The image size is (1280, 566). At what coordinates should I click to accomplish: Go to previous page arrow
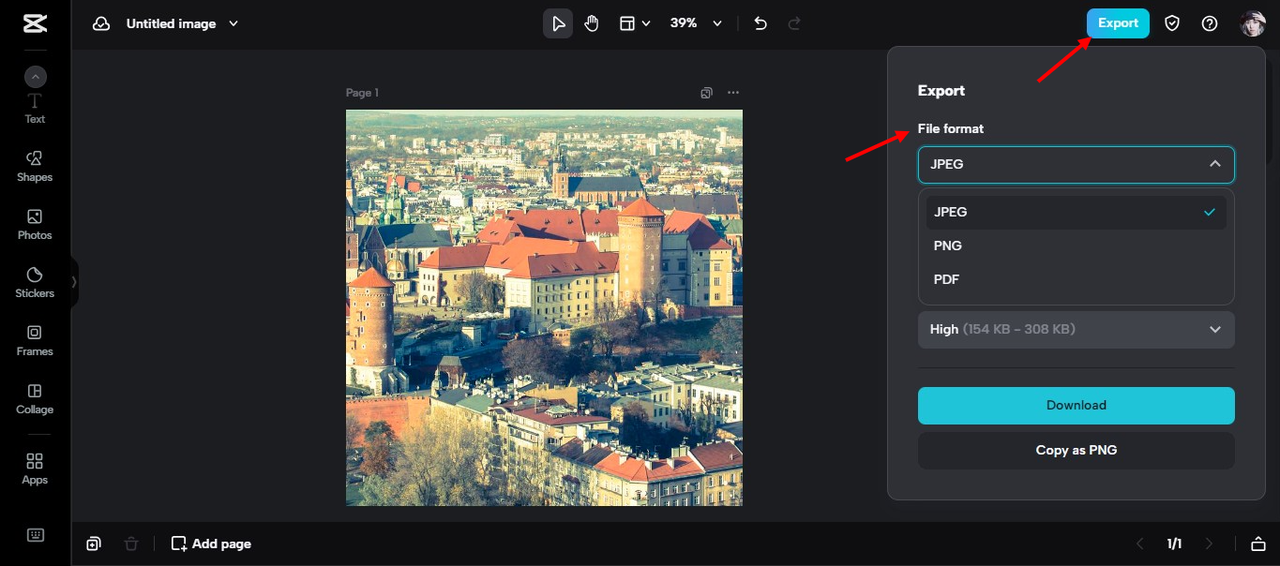click(x=1140, y=544)
